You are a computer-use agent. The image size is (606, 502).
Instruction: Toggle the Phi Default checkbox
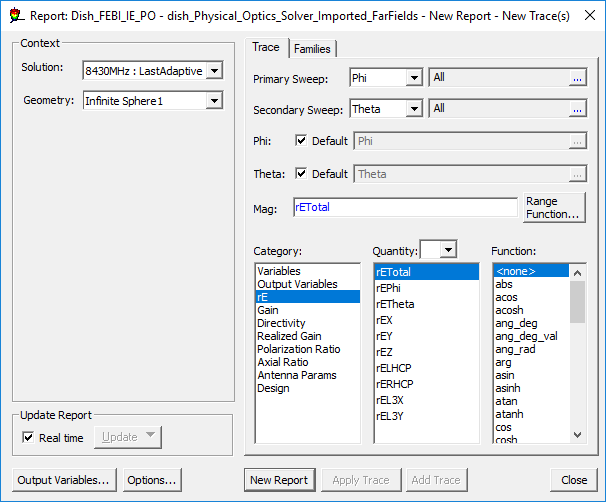coord(302,141)
